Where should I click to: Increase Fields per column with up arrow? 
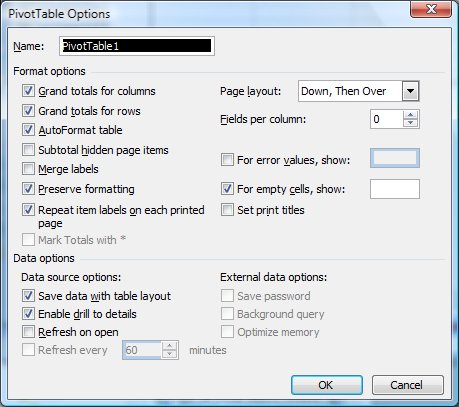pos(410,115)
